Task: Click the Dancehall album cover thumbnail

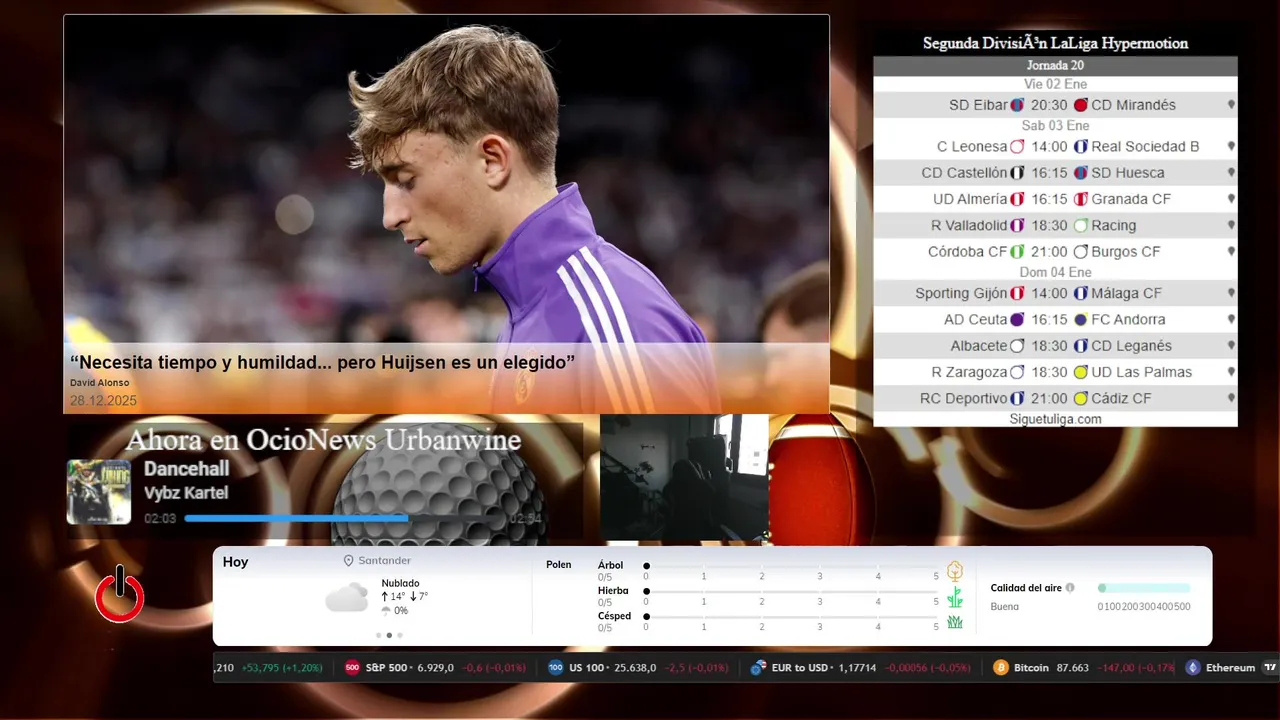Action: tap(99, 492)
